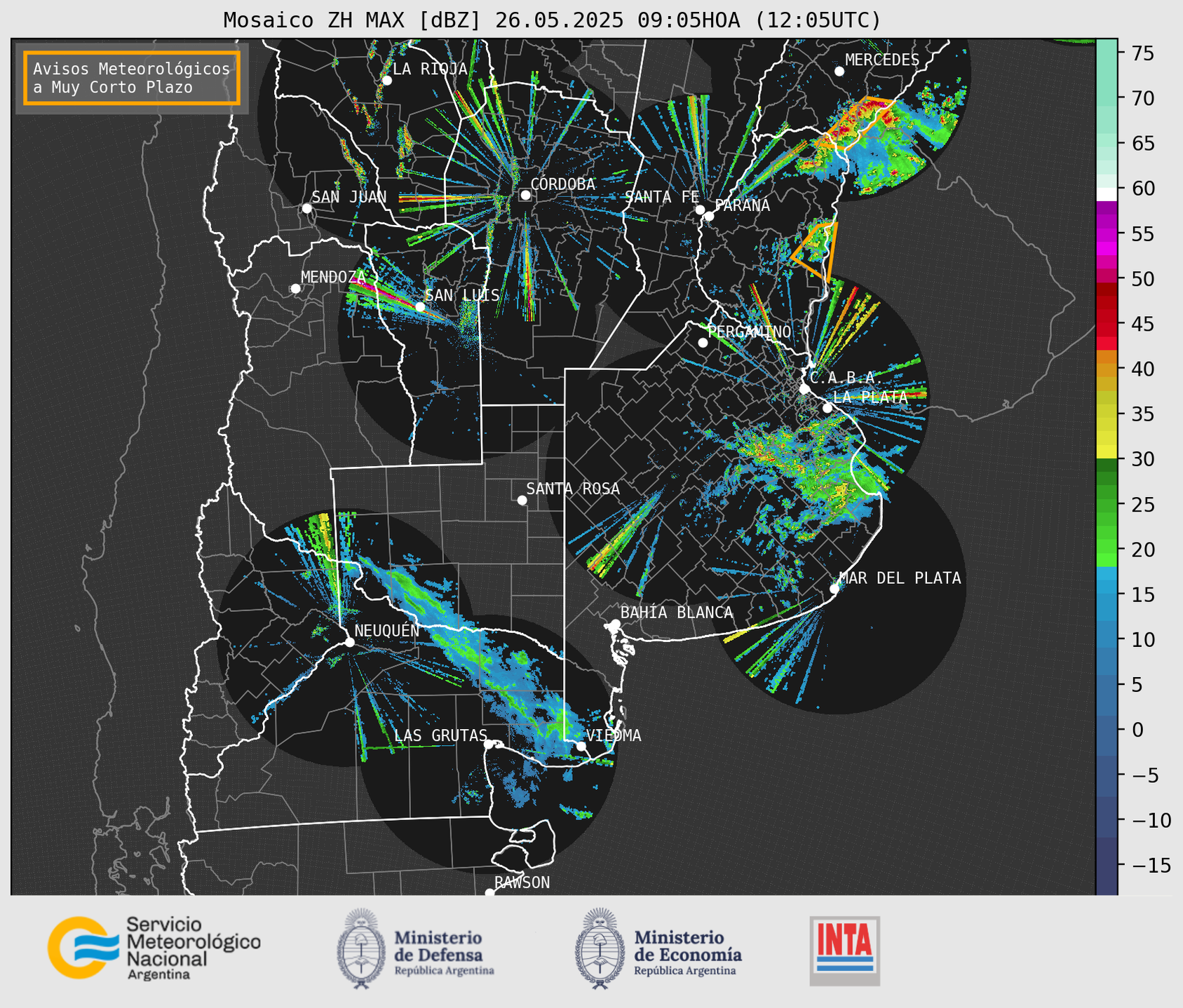The image size is (1183, 1008).
Task: Click the 0 dBZ label on the colorbar
Action: 1137,730
